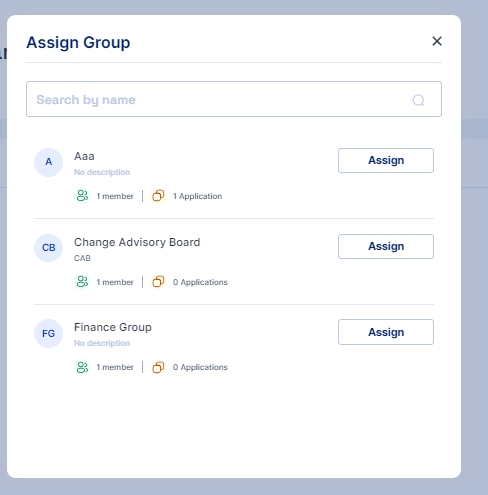Click applications icon under Finance Group
Screen dimensions: 488x495
(x=158, y=367)
